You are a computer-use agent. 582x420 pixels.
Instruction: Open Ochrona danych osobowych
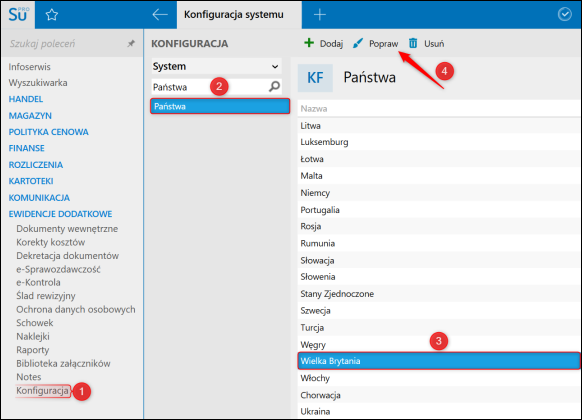pyautogui.click(x=76, y=309)
